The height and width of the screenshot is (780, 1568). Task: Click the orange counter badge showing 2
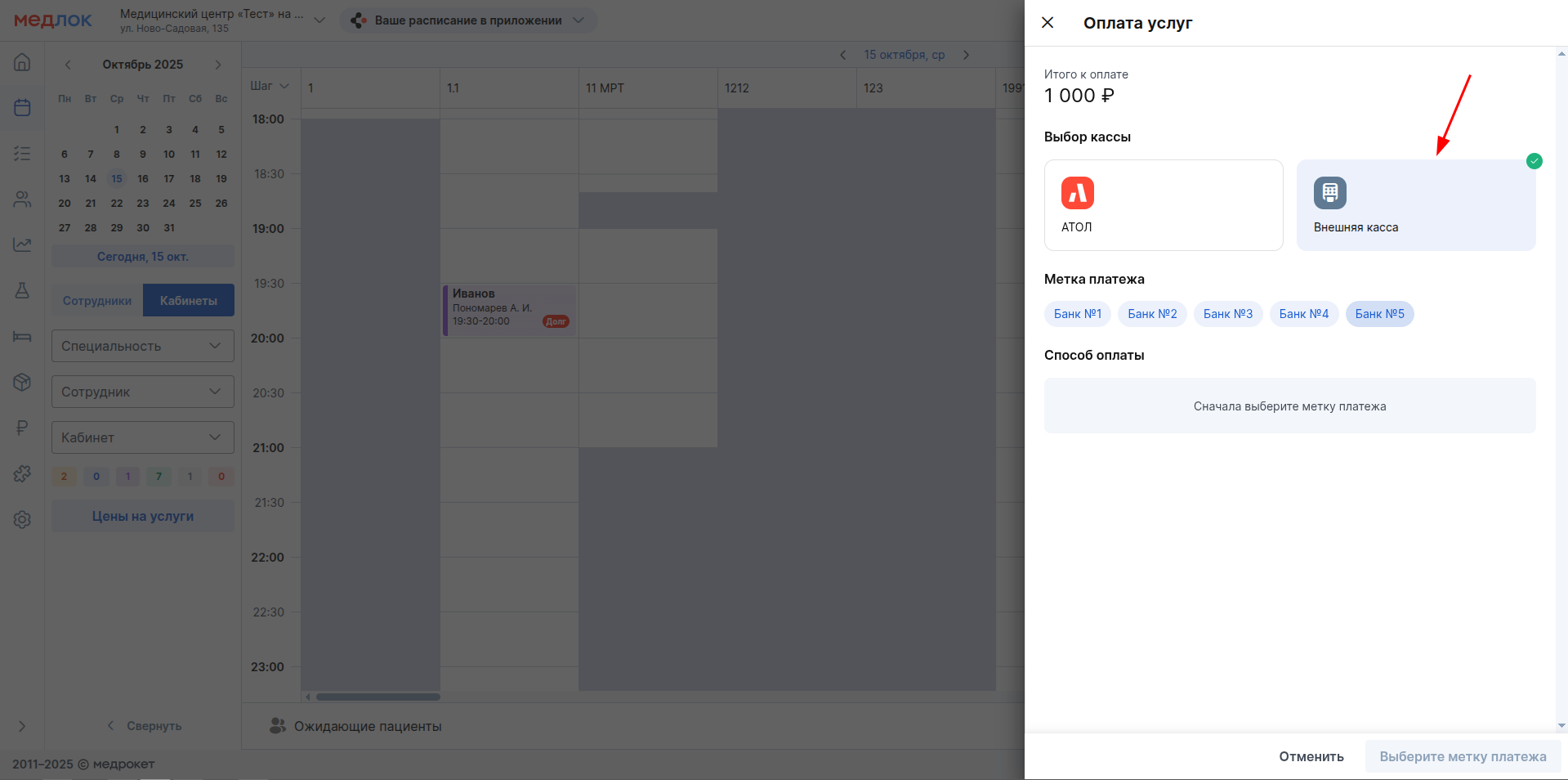click(x=64, y=477)
